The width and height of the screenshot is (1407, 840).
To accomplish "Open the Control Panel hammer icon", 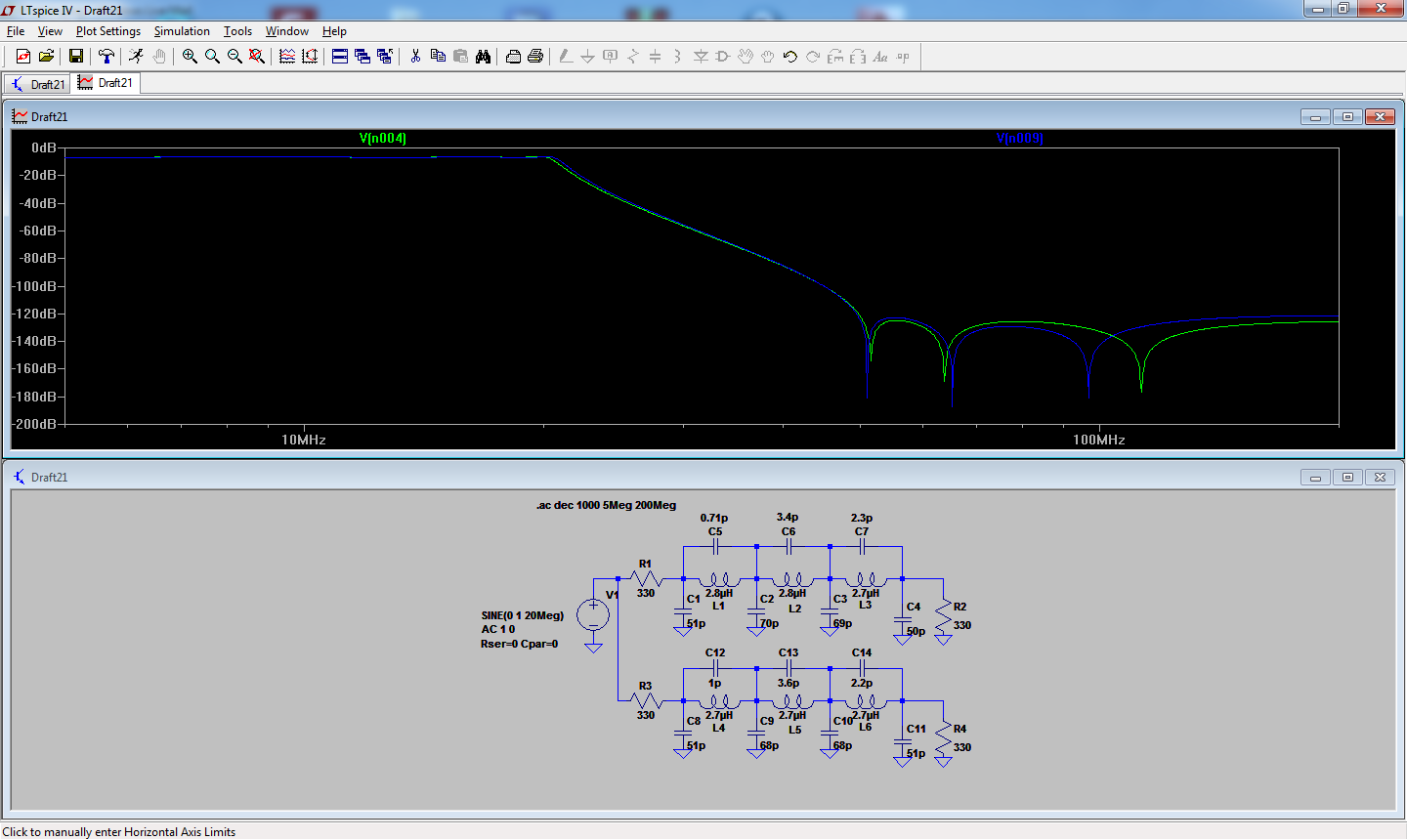I will (107, 57).
